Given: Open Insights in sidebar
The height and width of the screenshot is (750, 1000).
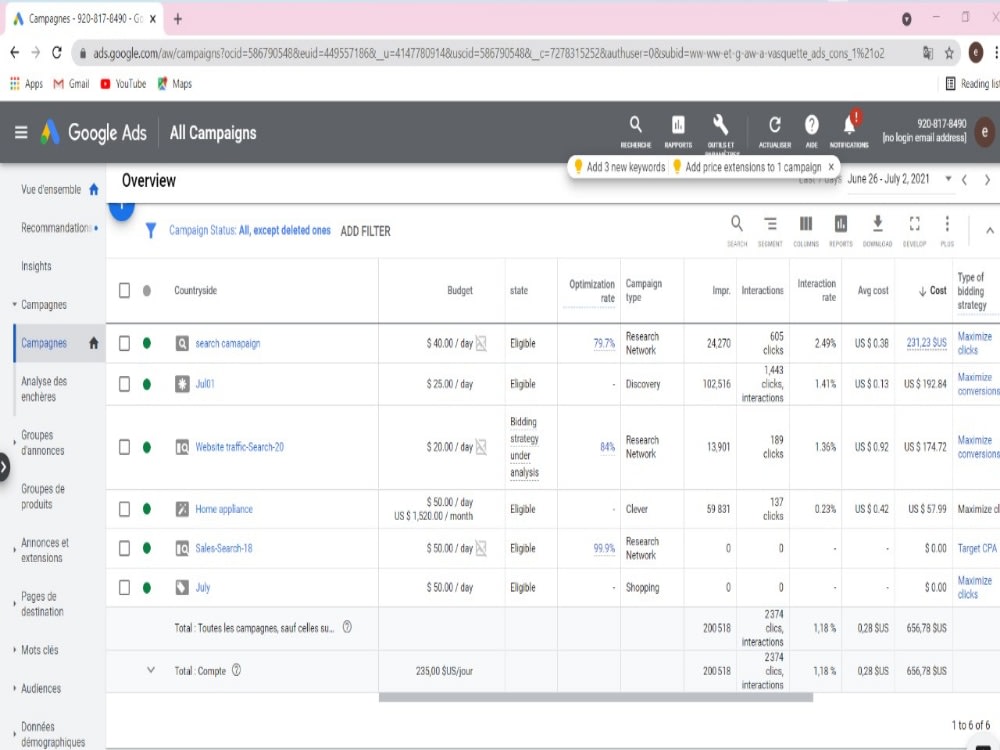Looking at the screenshot, I should click(x=36, y=266).
